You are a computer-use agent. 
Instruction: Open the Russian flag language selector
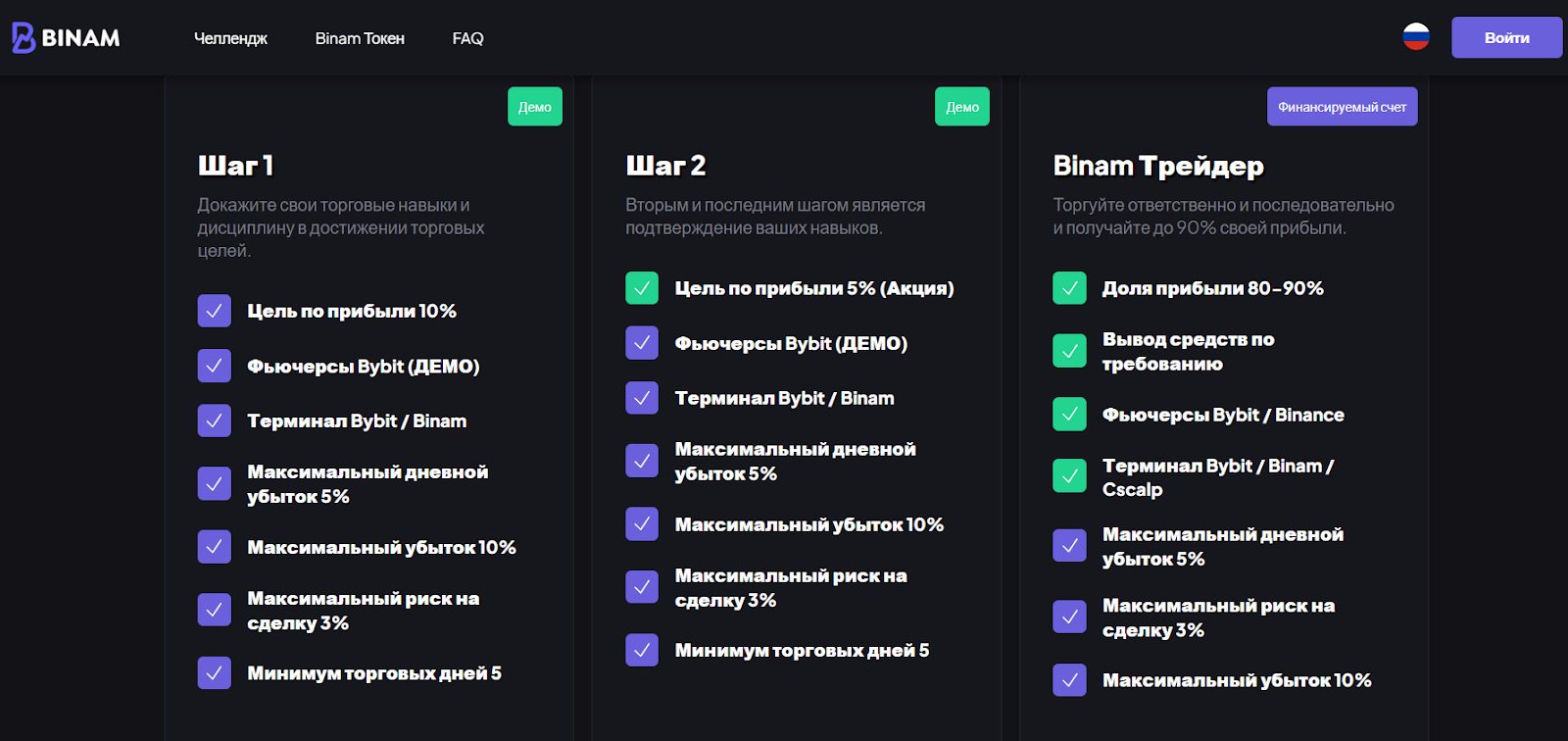pyautogui.click(x=1415, y=37)
